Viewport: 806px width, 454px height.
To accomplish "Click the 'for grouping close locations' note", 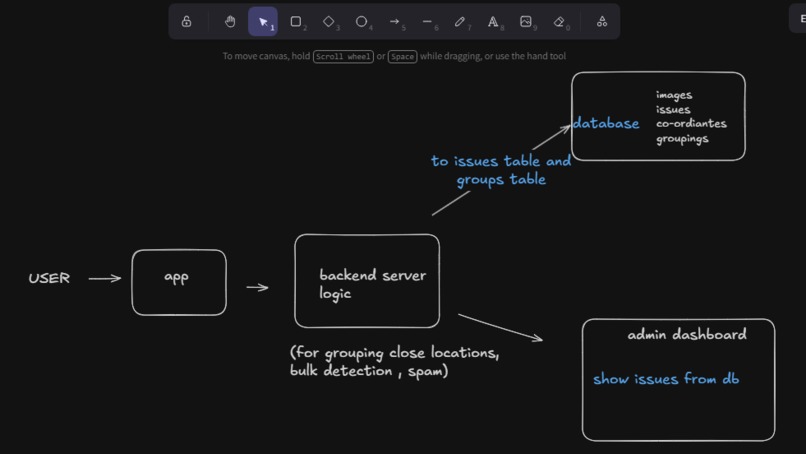I will pyautogui.click(x=394, y=361).
